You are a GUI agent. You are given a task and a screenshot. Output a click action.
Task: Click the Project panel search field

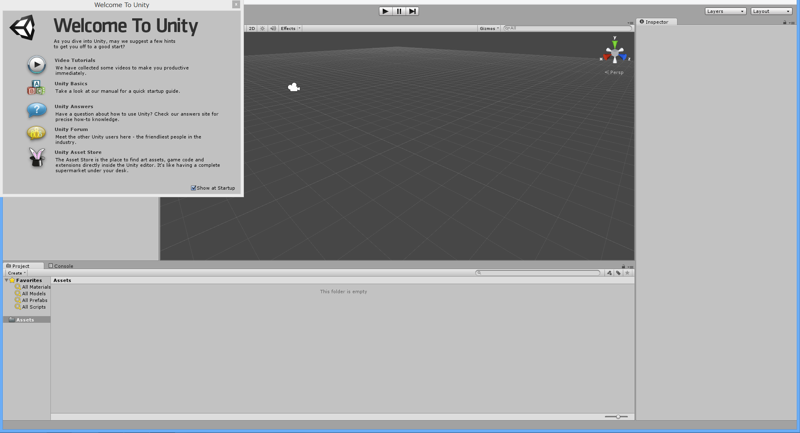point(538,273)
